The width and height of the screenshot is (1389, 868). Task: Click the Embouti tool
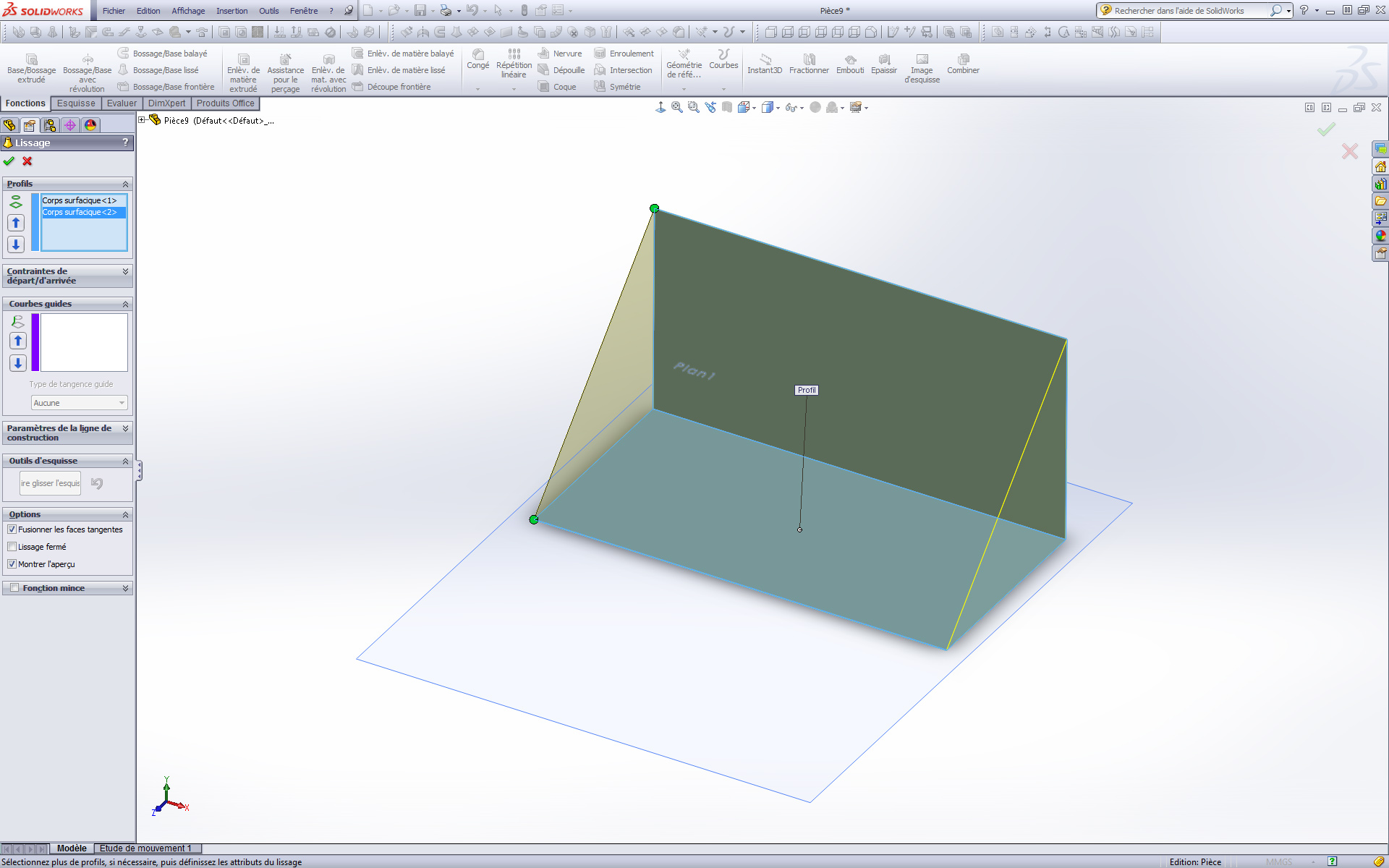(x=850, y=64)
